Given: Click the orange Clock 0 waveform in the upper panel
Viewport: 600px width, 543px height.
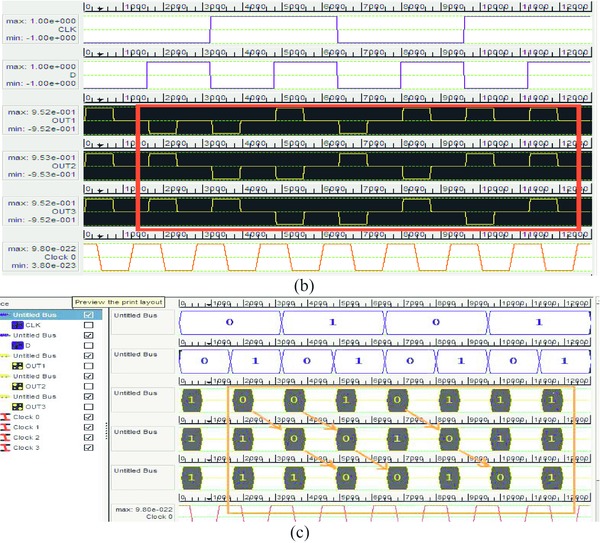Looking at the screenshot, I should pos(337,257).
